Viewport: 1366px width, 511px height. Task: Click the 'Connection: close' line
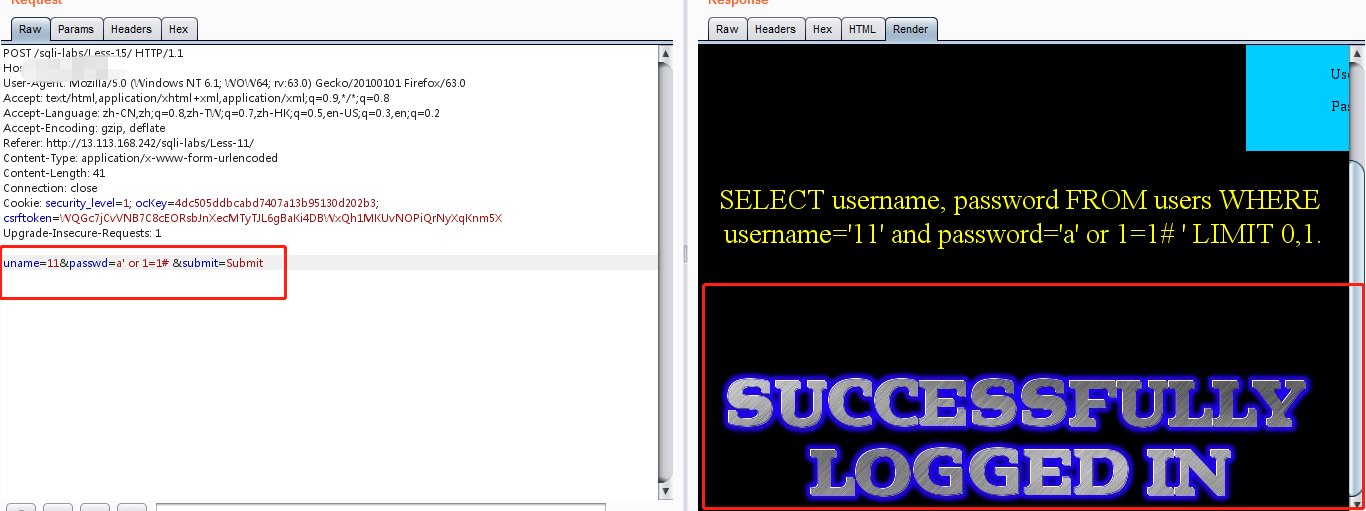click(50, 188)
